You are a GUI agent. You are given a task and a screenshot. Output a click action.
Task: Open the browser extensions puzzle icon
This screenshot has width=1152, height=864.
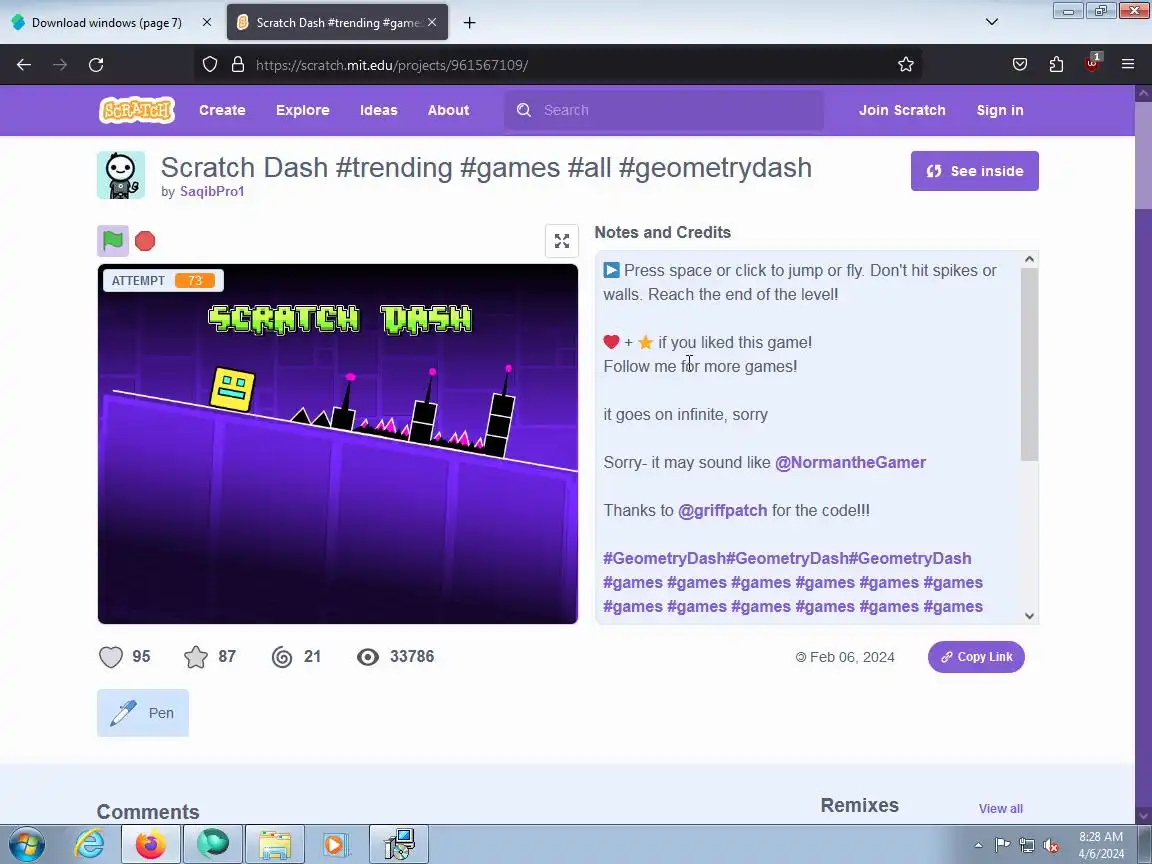tap(1056, 65)
